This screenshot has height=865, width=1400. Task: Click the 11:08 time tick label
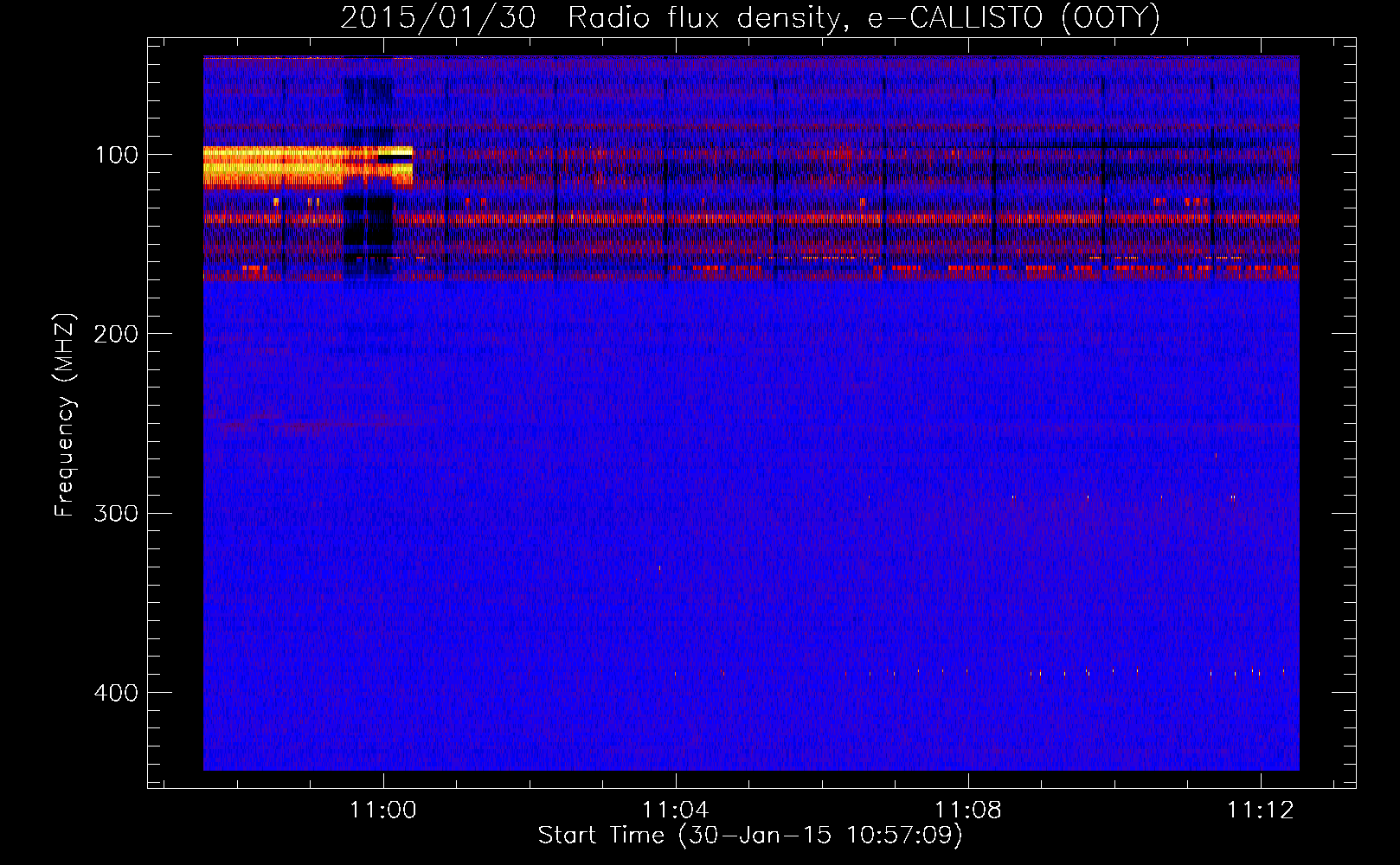(967, 811)
